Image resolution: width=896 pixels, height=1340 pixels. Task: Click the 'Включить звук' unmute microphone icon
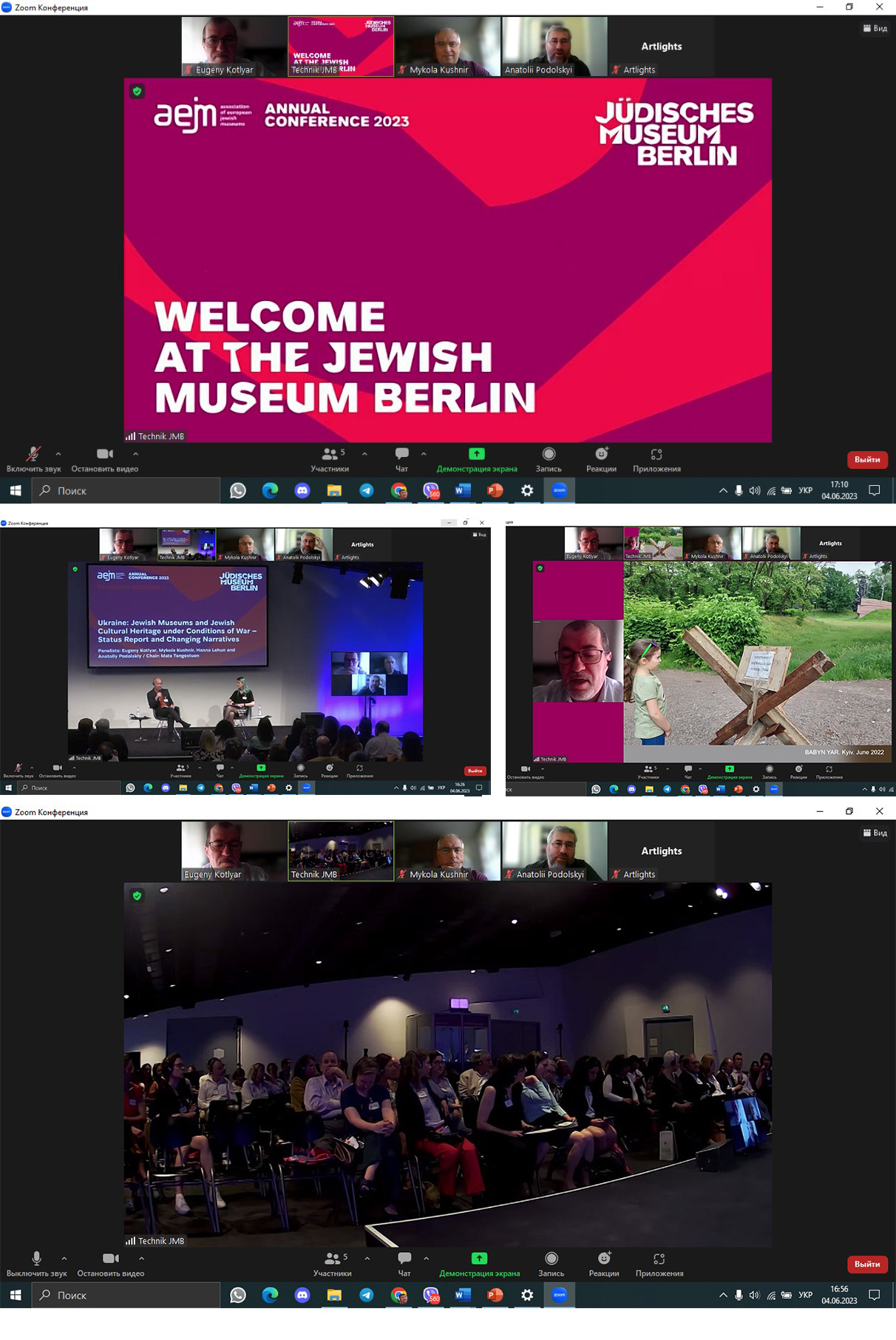[x=33, y=454]
